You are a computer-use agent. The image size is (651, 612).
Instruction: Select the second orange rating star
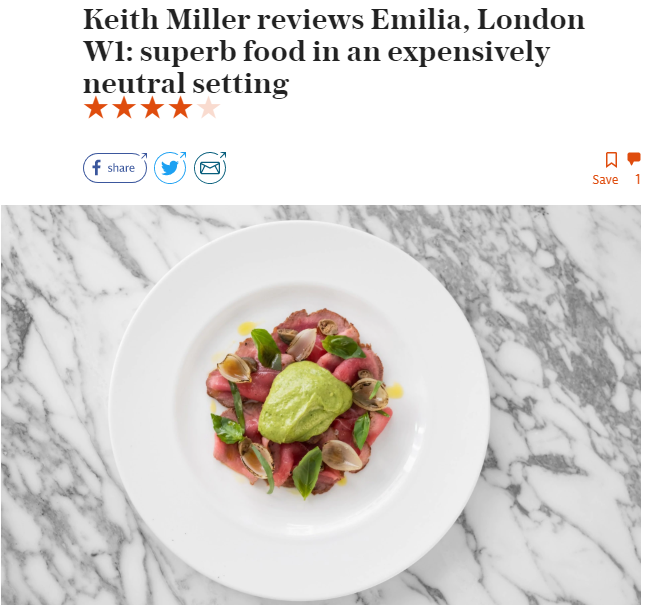(125, 109)
